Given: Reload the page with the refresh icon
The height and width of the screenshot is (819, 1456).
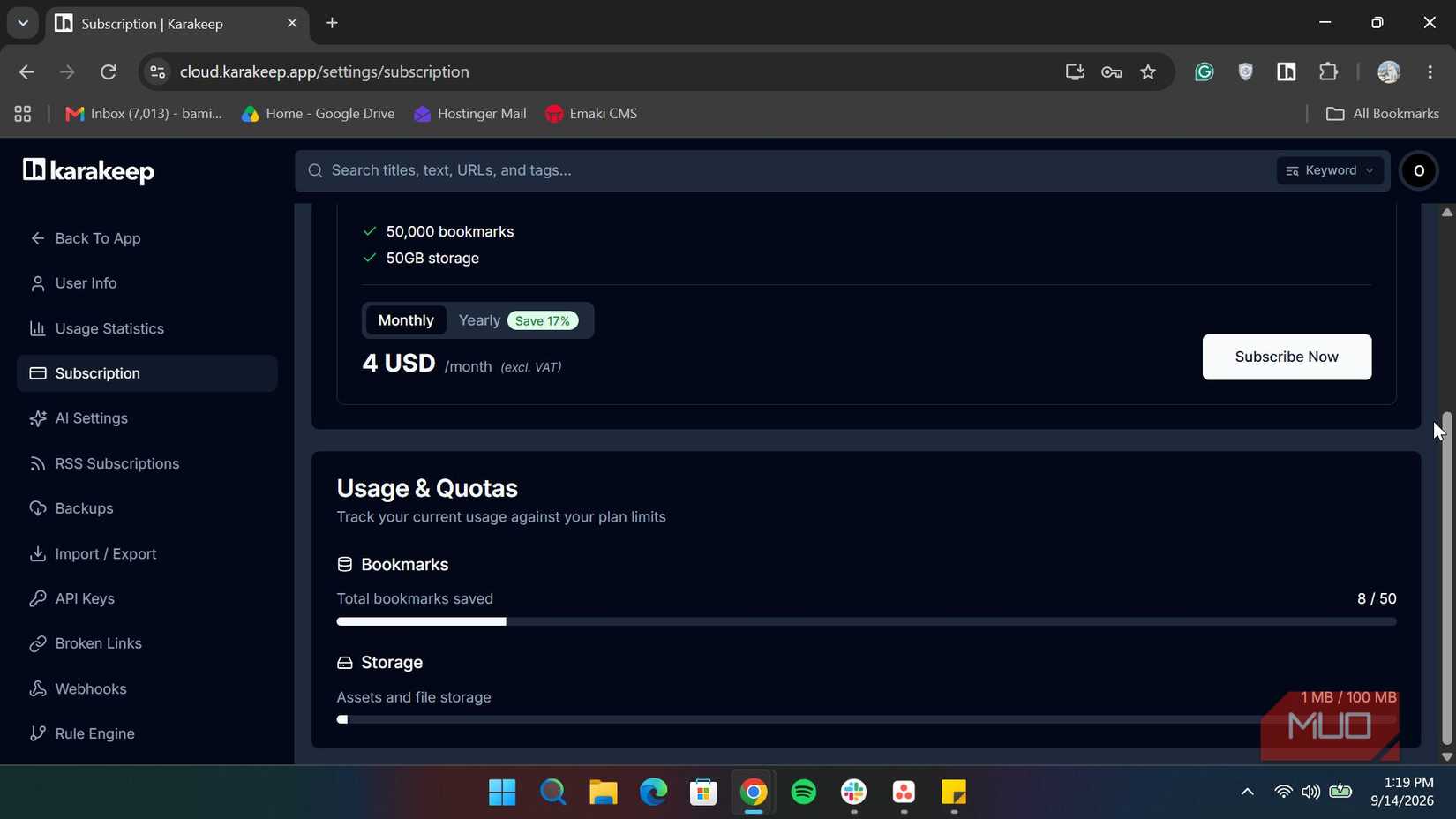Looking at the screenshot, I should pyautogui.click(x=109, y=71).
